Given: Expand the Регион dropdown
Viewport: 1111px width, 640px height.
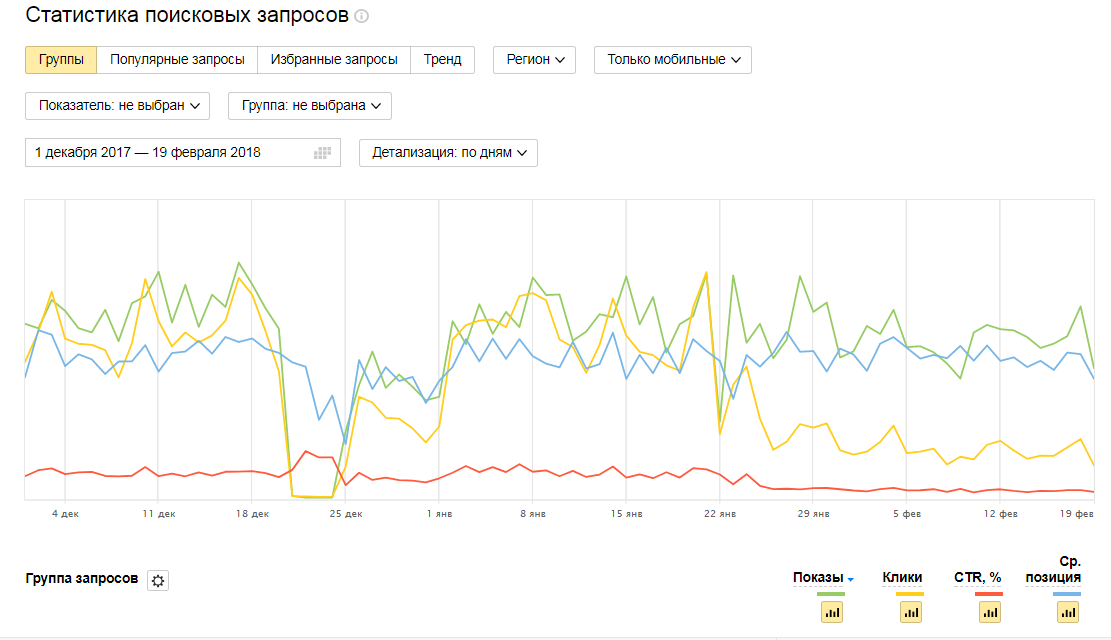Looking at the screenshot, I should pyautogui.click(x=534, y=59).
